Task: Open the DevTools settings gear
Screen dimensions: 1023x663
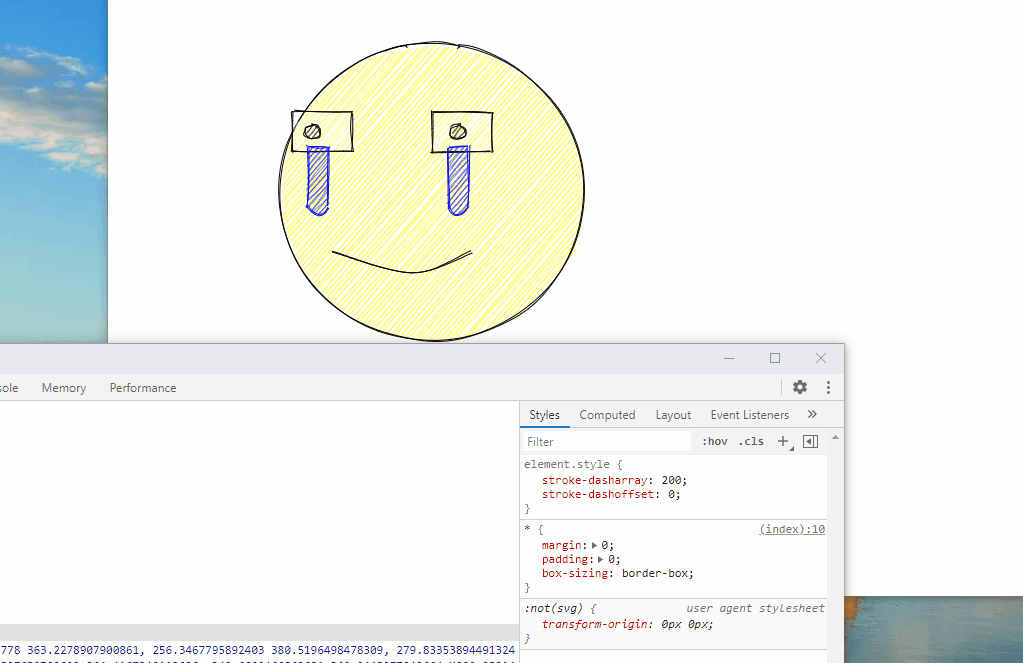Action: tap(799, 387)
